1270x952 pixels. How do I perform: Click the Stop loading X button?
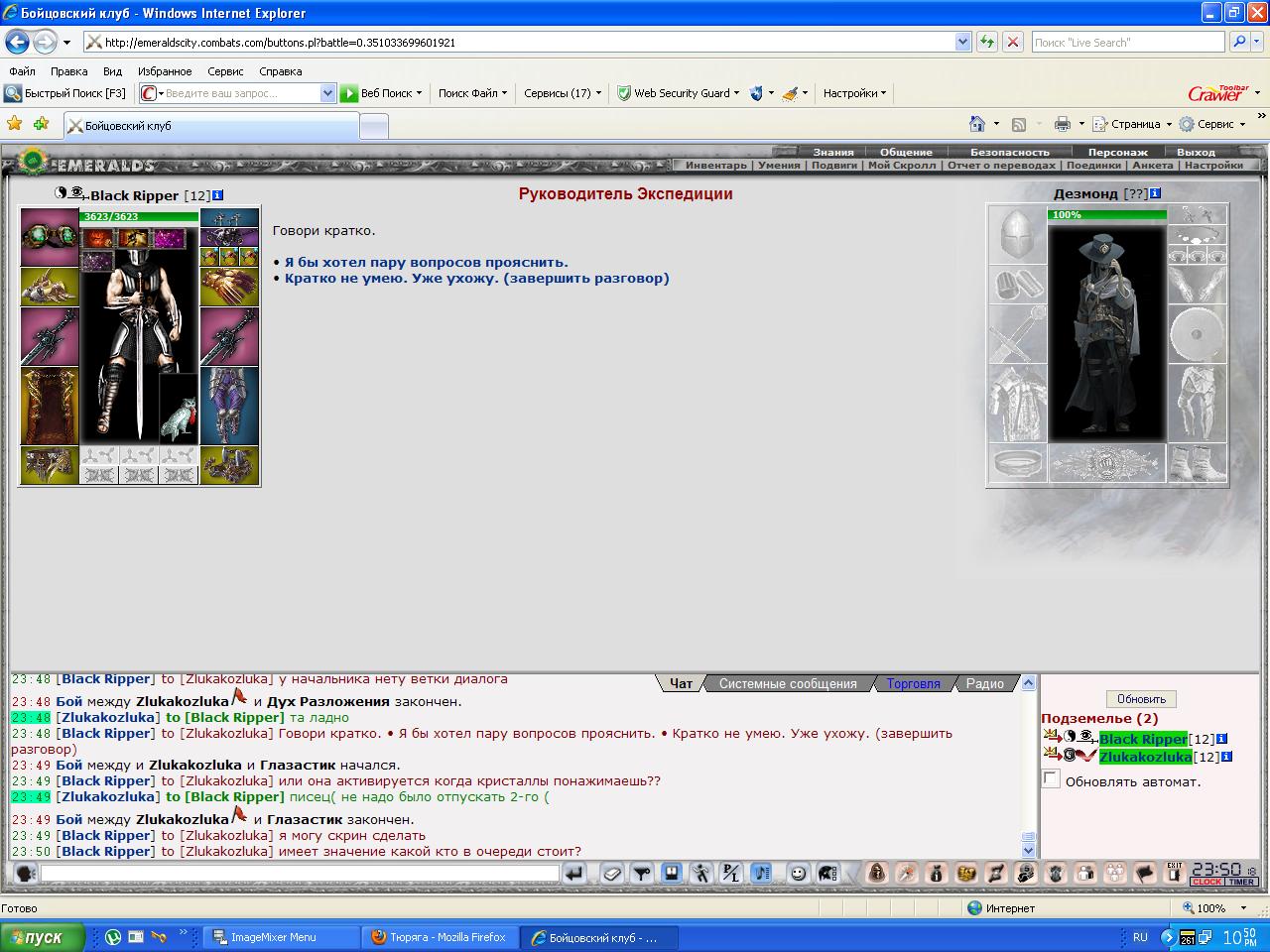[x=1013, y=42]
